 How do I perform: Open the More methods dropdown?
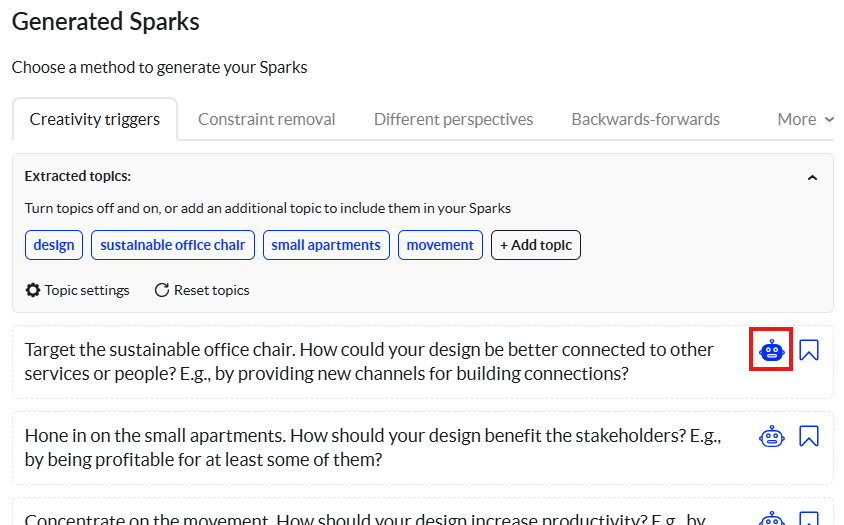(x=805, y=119)
